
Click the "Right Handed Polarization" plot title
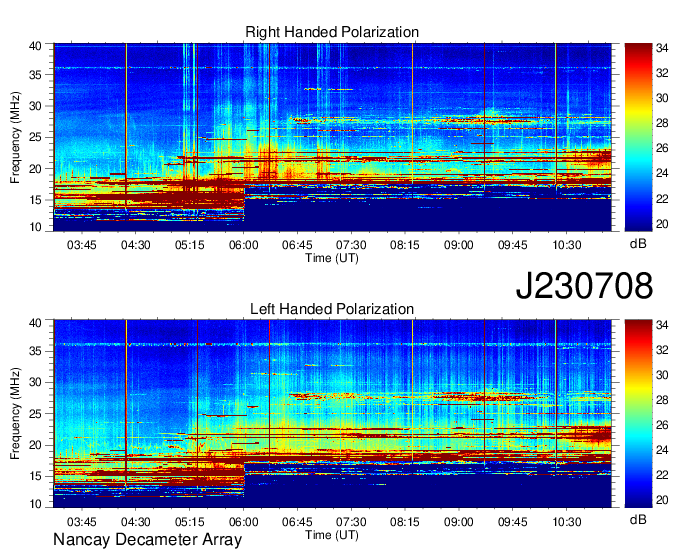click(332, 32)
